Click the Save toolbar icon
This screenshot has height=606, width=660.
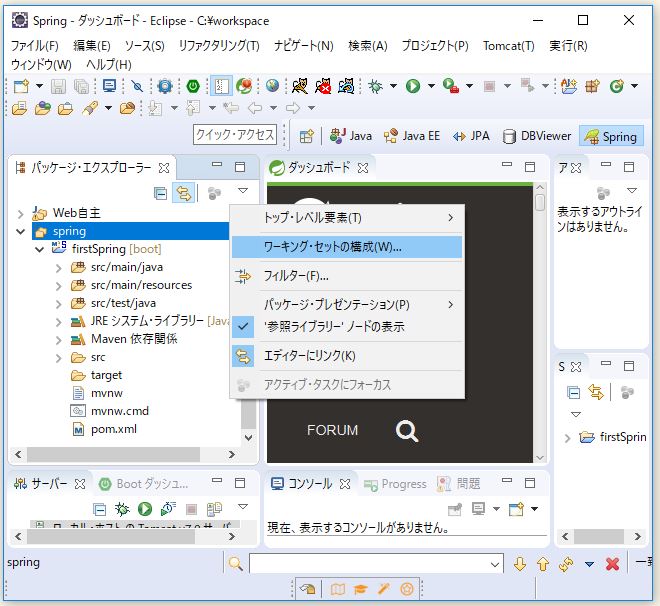(59, 86)
